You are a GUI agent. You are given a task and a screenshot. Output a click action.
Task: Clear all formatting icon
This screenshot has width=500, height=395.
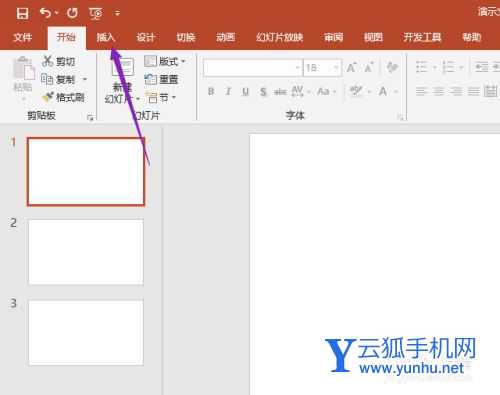pos(392,68)
